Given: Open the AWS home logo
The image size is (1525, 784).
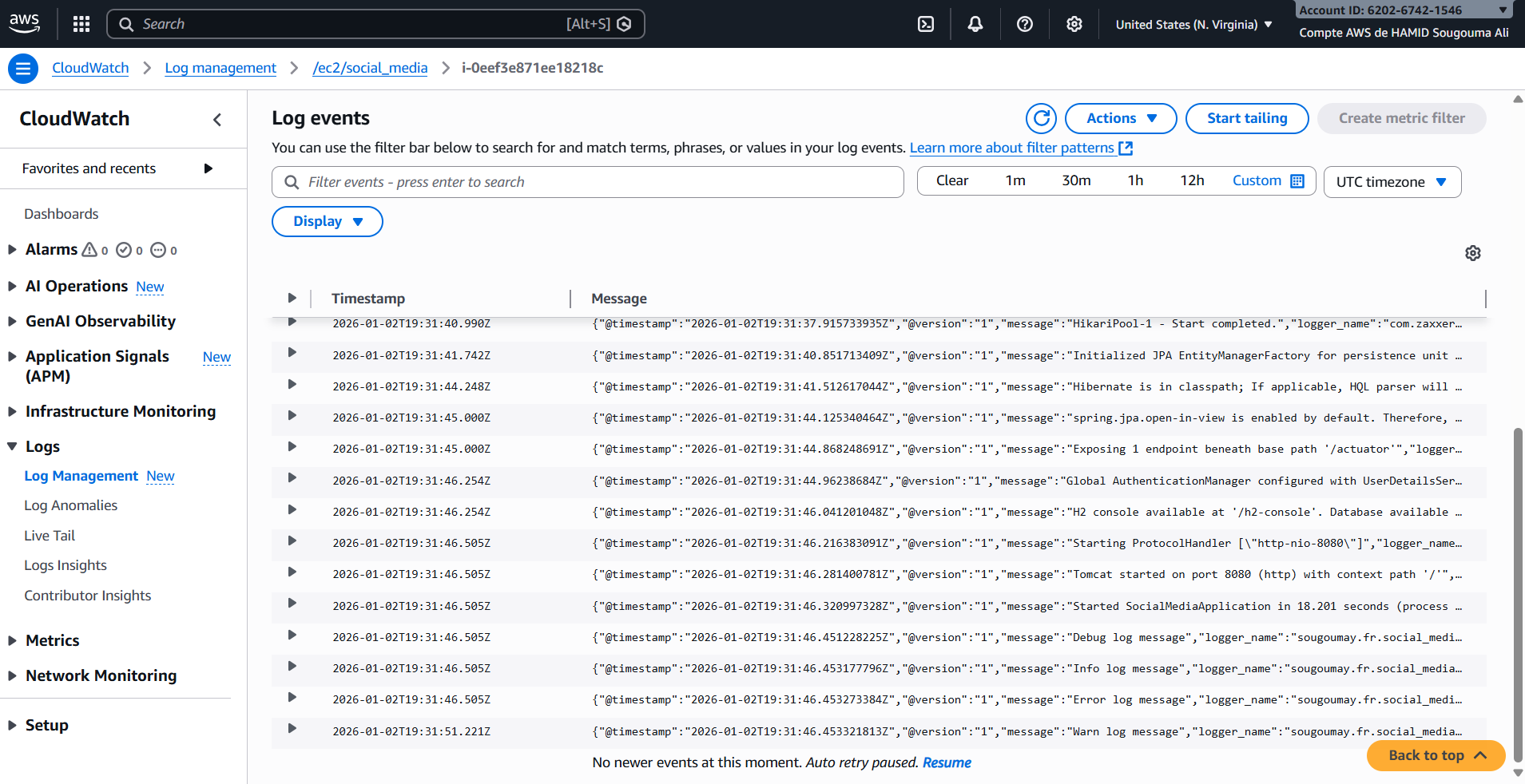Looking at the screenshot, I should pyautogui.click(x=24, y=23).
